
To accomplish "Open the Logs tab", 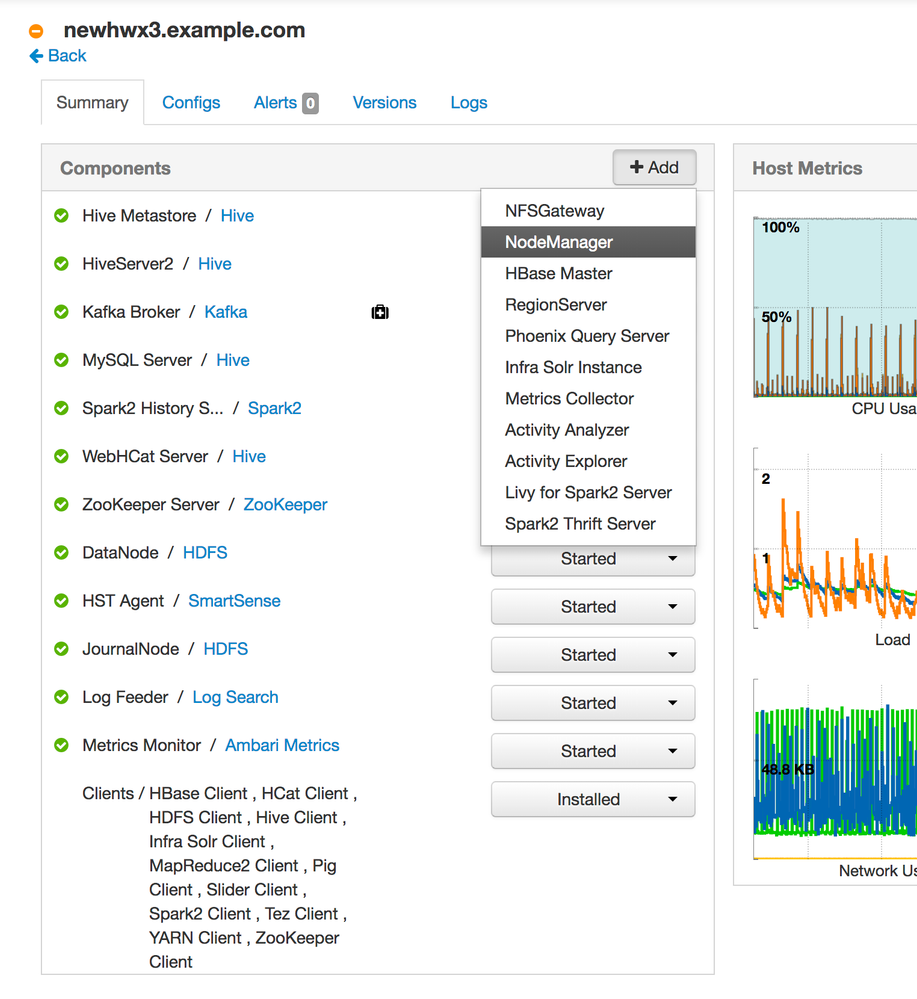I will (x=468, y=102).
